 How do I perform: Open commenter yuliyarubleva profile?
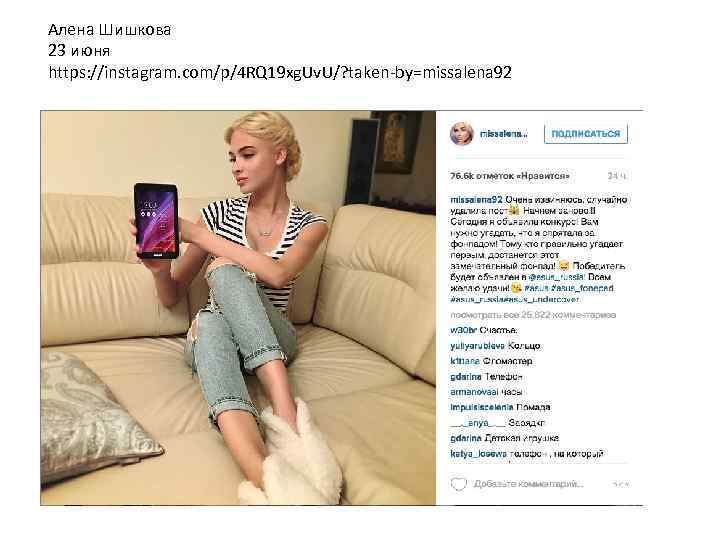(x=478, y=346)
